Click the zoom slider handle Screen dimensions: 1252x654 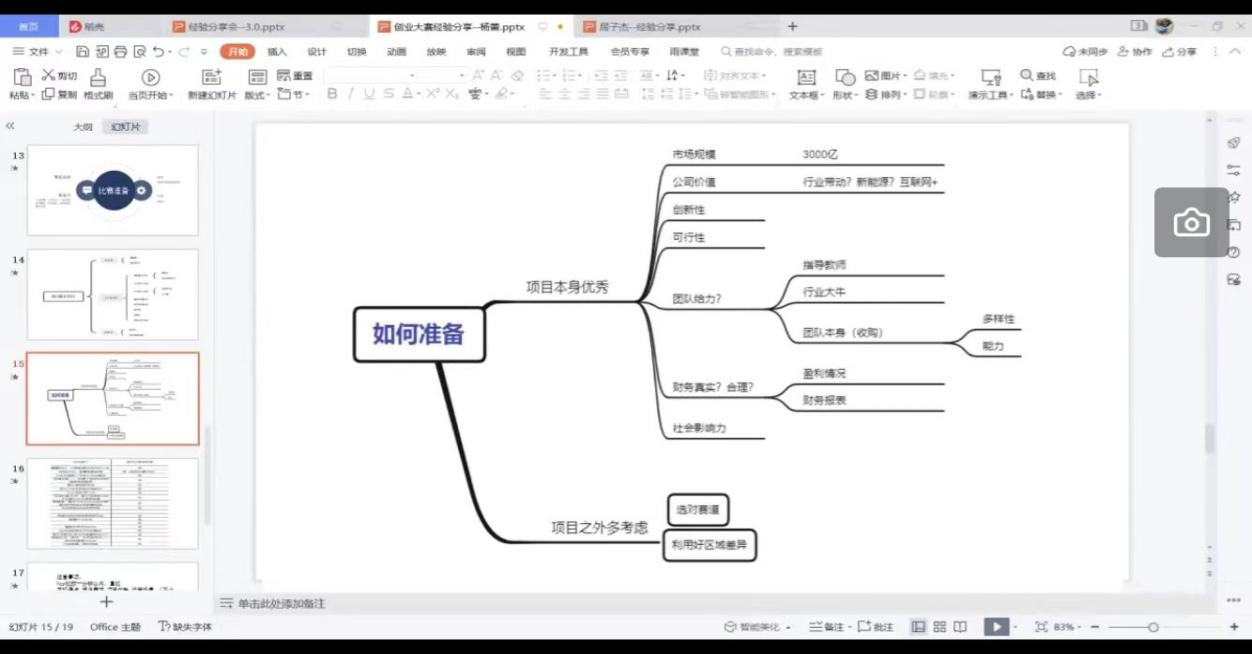pyautogui.click(x=1153, y=627)
